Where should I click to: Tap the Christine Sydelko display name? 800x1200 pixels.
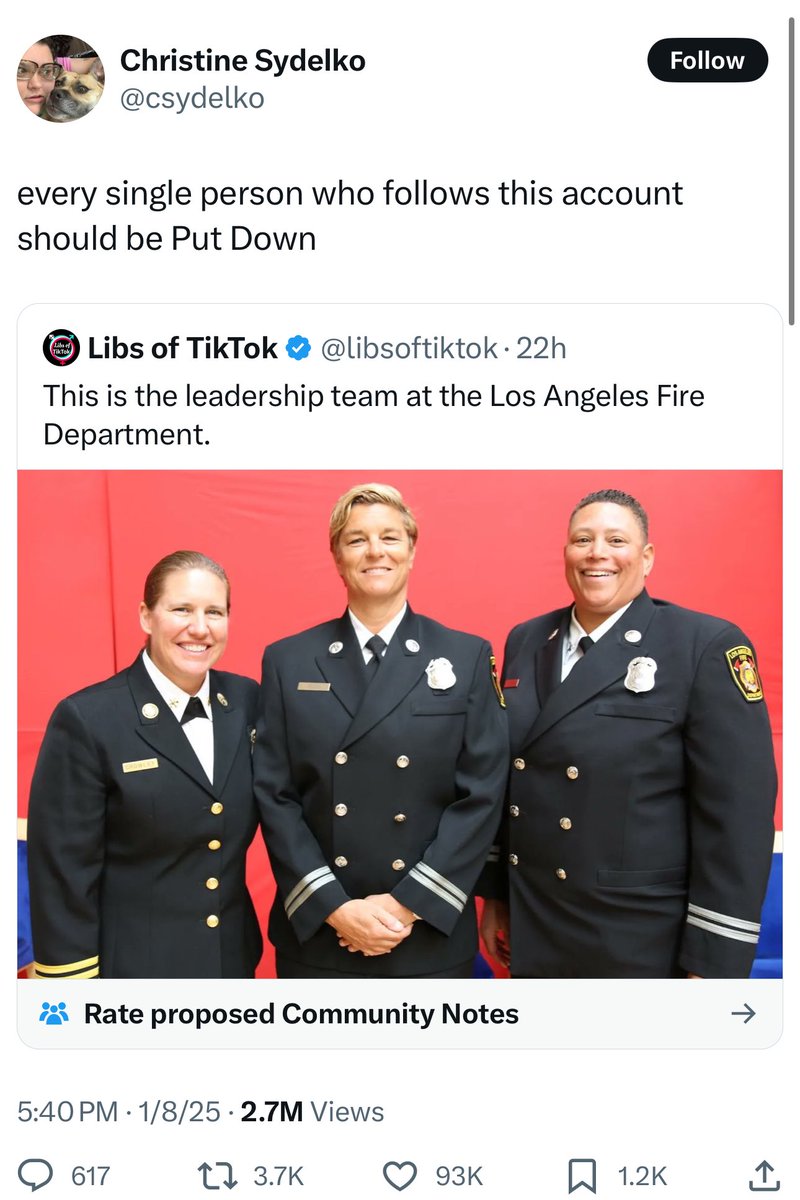coord(243,61)
